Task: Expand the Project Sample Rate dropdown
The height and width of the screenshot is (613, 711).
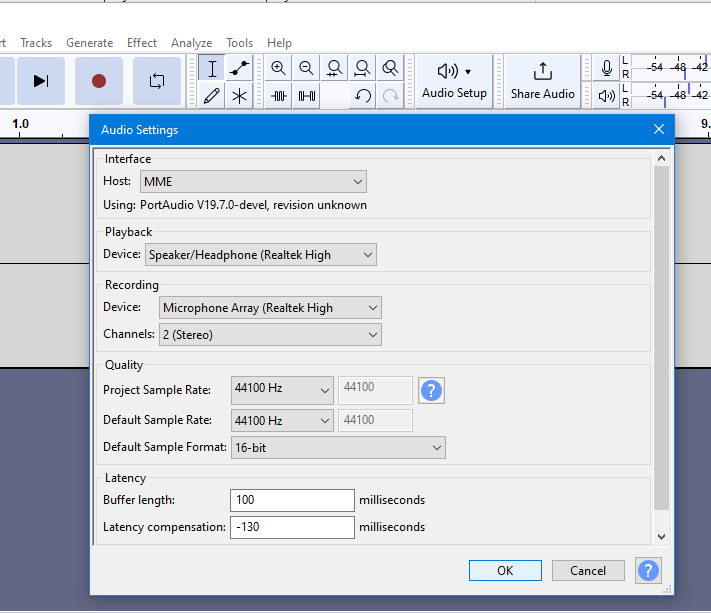Action: tap(282, 390)
